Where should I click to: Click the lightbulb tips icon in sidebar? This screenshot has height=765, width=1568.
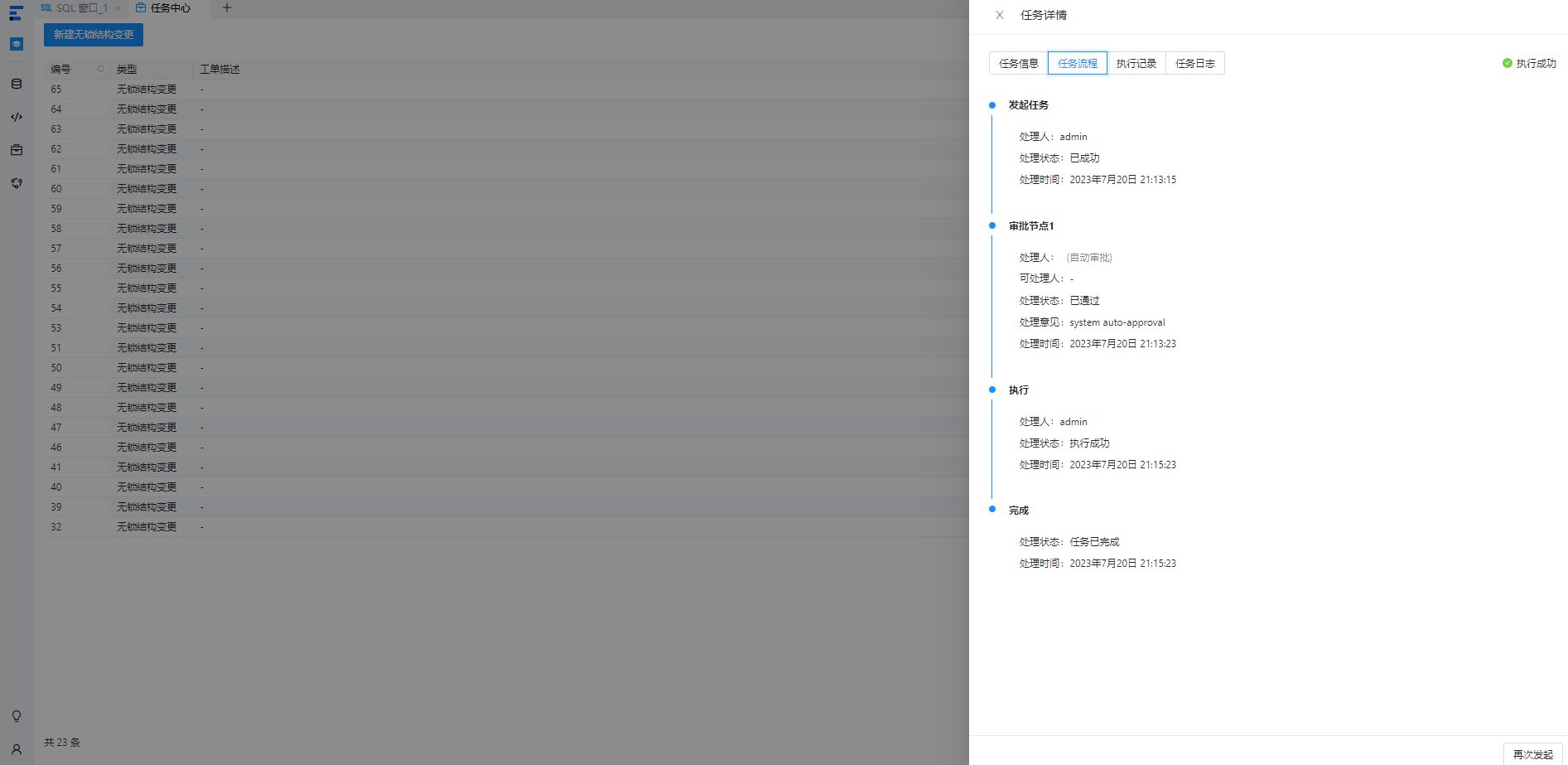[x=17, y=716]
